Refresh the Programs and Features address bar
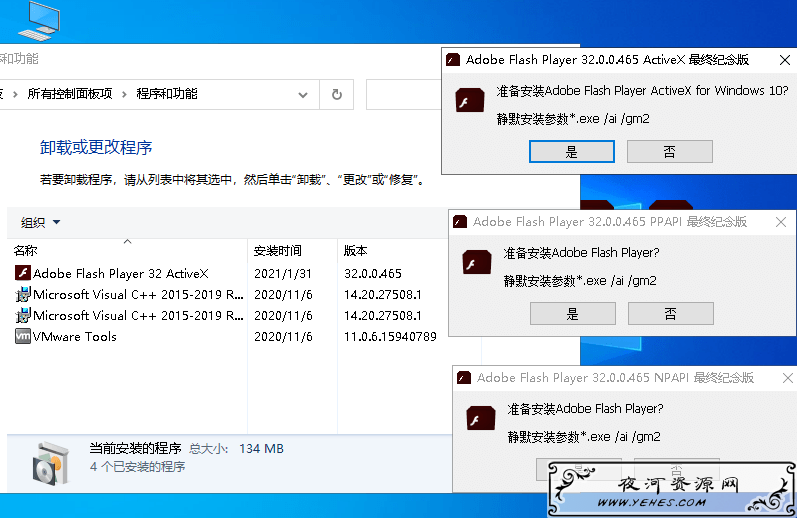Image resolution: width=797 pixels, height=518 pixels. [x=336, y=94]
